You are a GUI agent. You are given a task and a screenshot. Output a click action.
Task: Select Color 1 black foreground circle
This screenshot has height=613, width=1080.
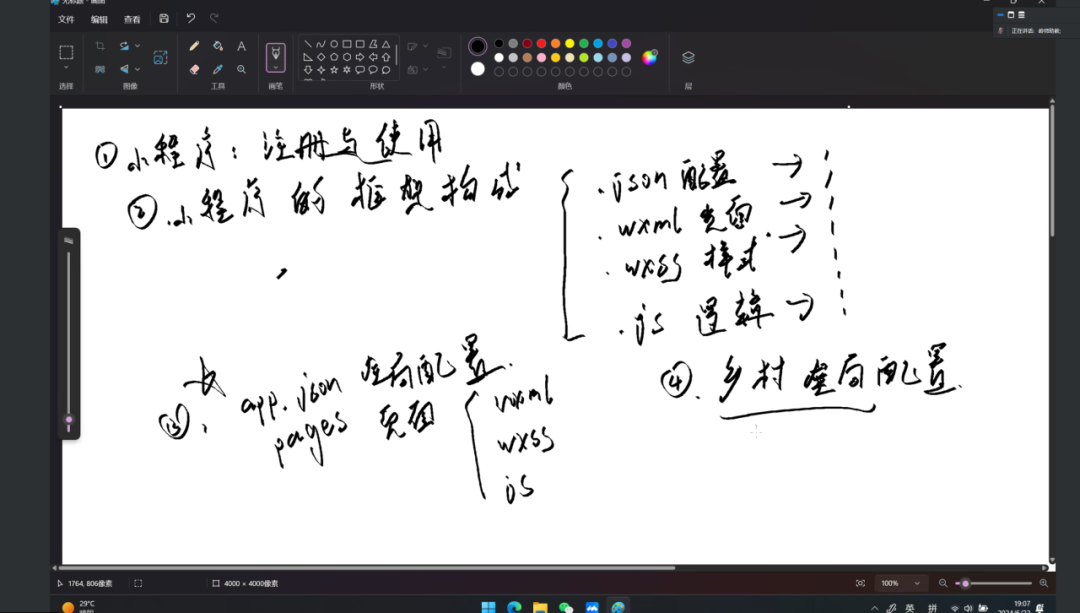click(477, 46)
